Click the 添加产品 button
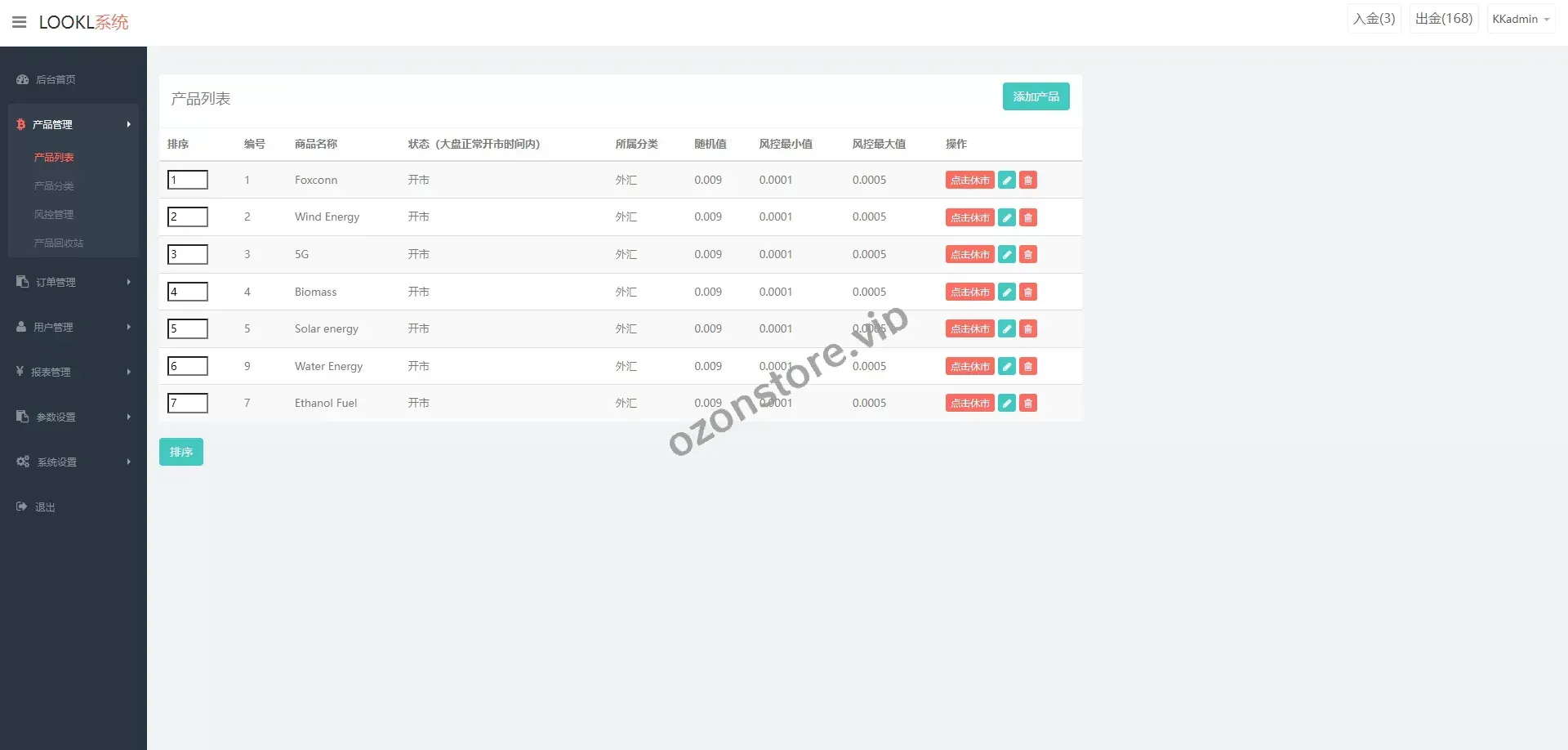Screen dimensions: 1568x750 [x=1036, y=96]
